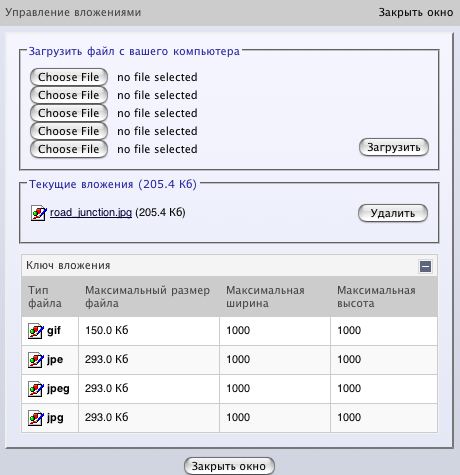Click the fifth Choose File button
The image size is (460, 475).
tap(69, 149)
